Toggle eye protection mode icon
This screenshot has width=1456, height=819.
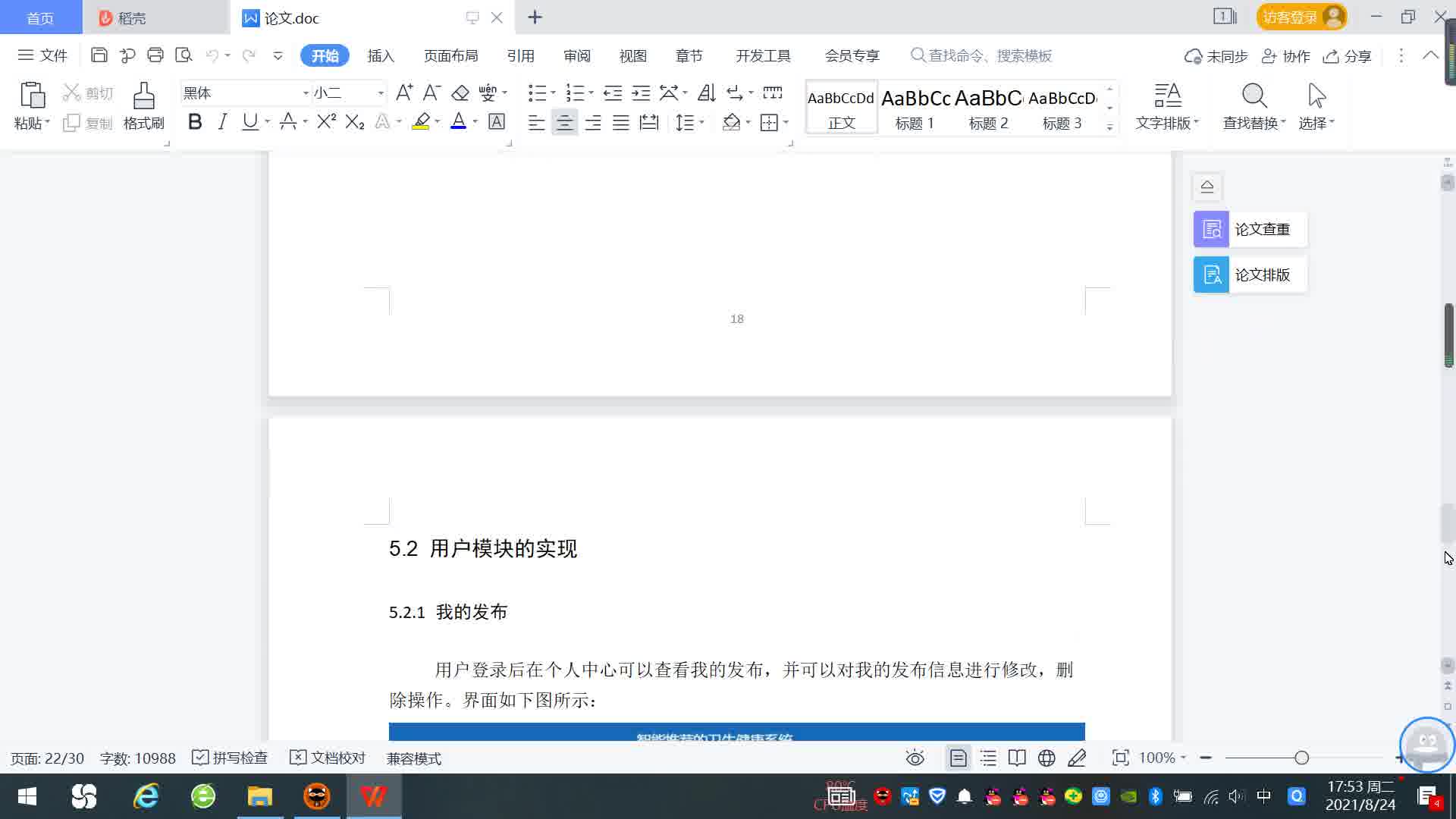(x=915, y=758)
